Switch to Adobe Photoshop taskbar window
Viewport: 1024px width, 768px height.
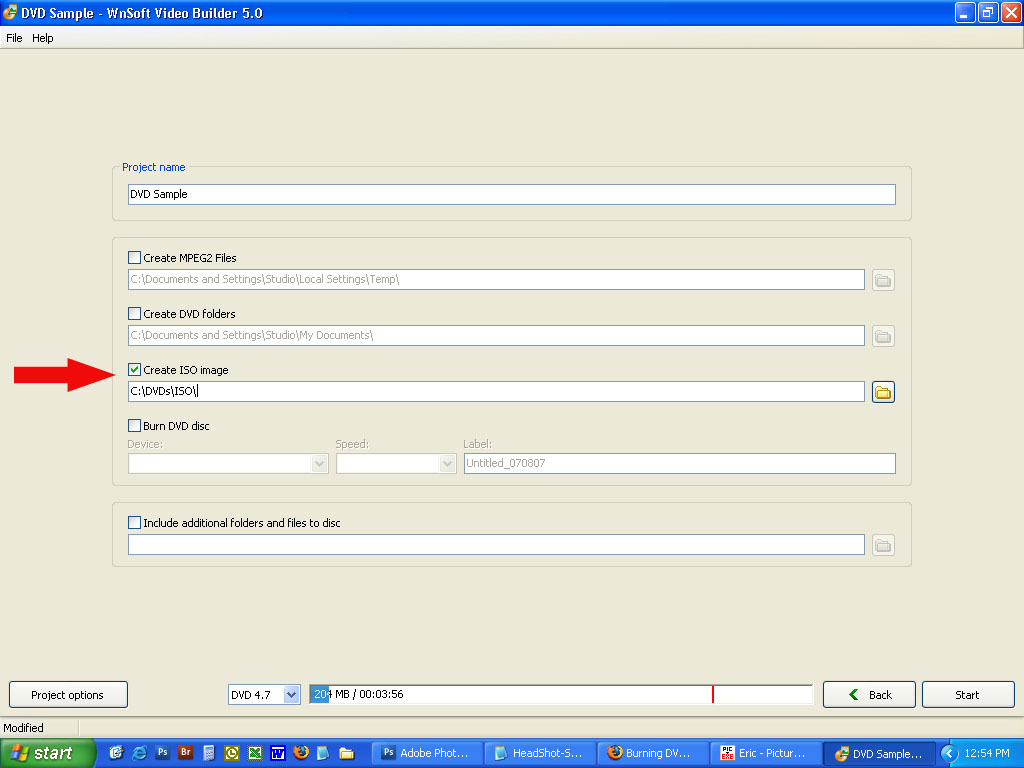[427, 753]
